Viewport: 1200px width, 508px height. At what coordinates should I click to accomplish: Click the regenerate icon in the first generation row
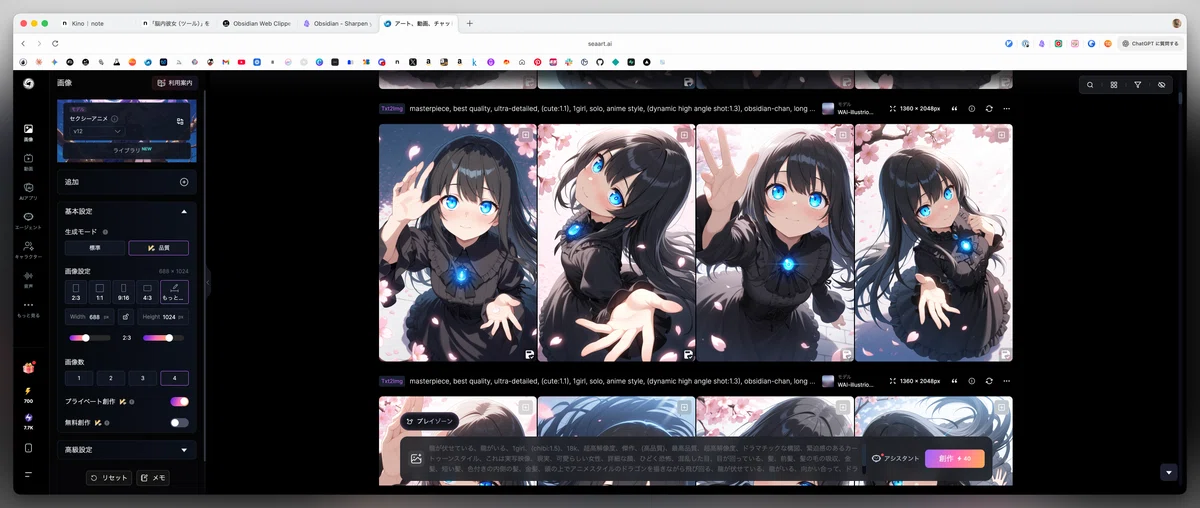[989, 108]
